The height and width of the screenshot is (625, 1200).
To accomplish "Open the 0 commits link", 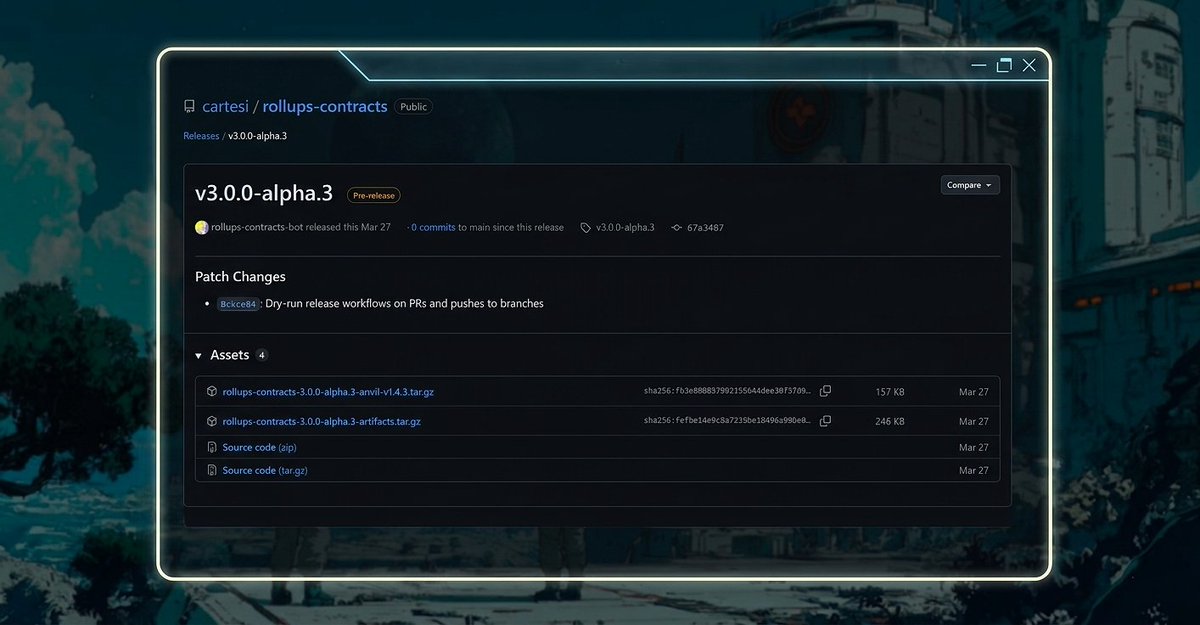I will 433,227.
